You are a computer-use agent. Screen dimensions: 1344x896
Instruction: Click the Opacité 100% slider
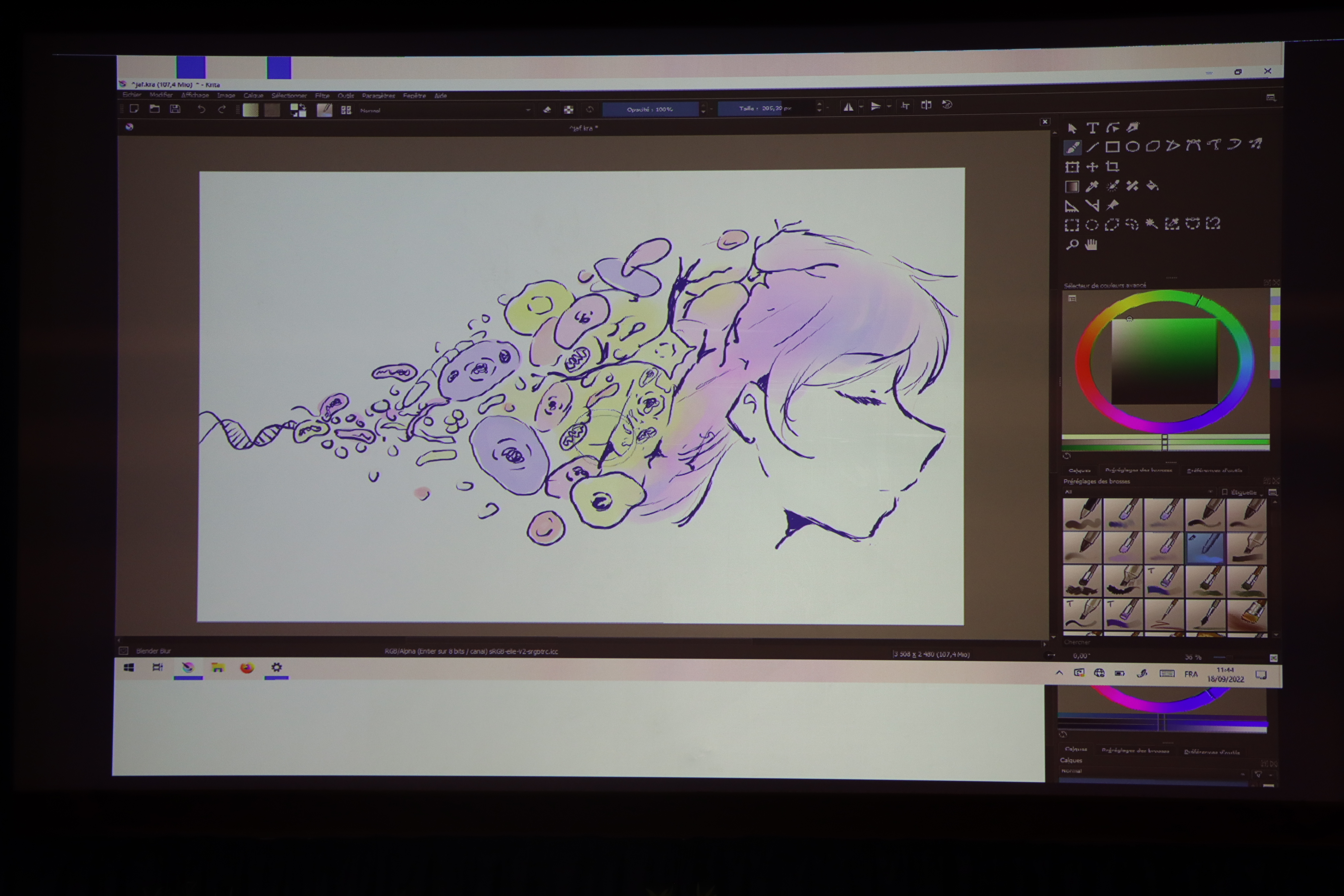point(650,109)
